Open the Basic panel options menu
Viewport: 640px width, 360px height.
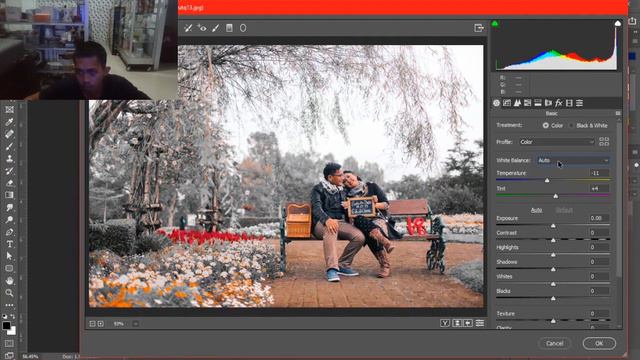618,113
